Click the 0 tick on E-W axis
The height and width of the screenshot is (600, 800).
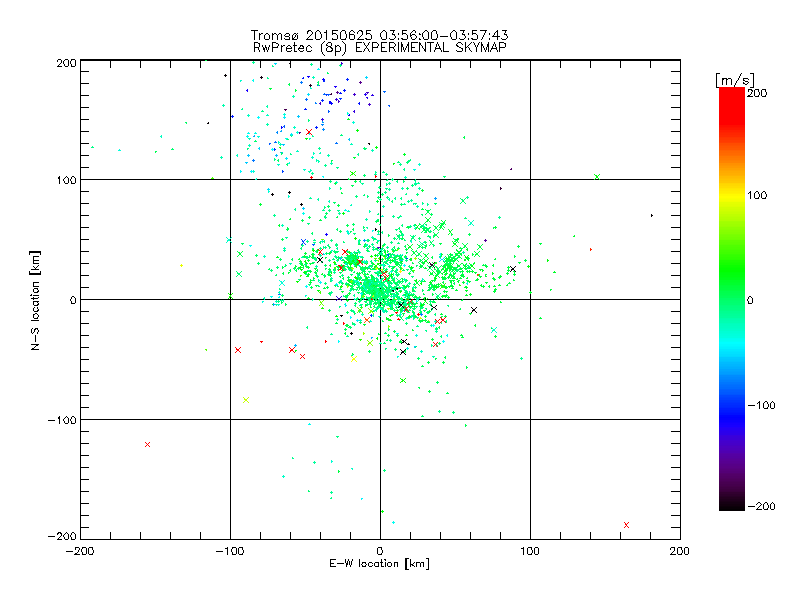click(380, 551)
